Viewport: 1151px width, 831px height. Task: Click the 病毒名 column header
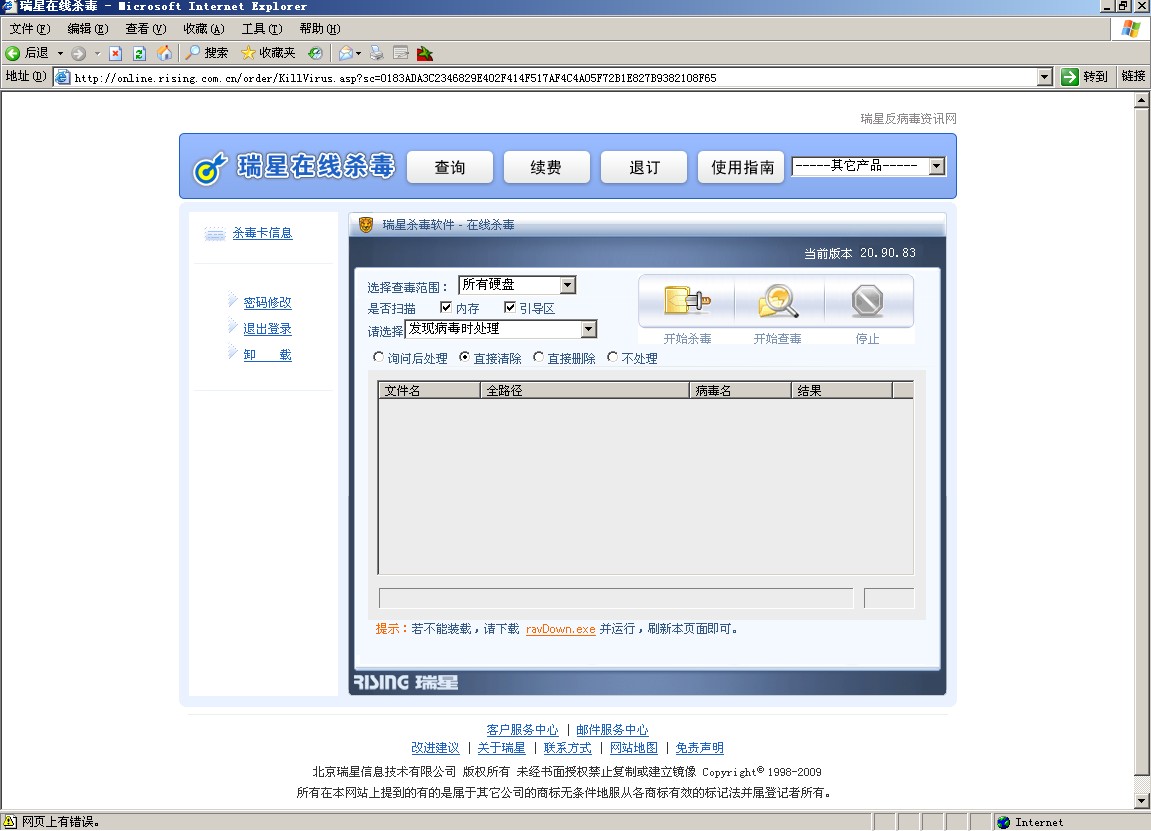tap(741, 391)
